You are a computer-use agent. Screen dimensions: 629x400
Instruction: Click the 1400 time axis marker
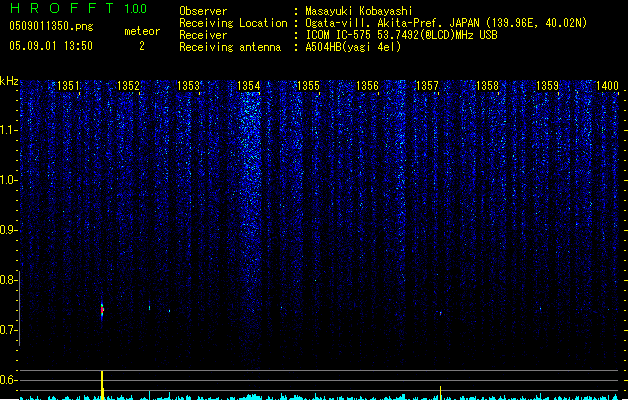click(x=607, y=85)
